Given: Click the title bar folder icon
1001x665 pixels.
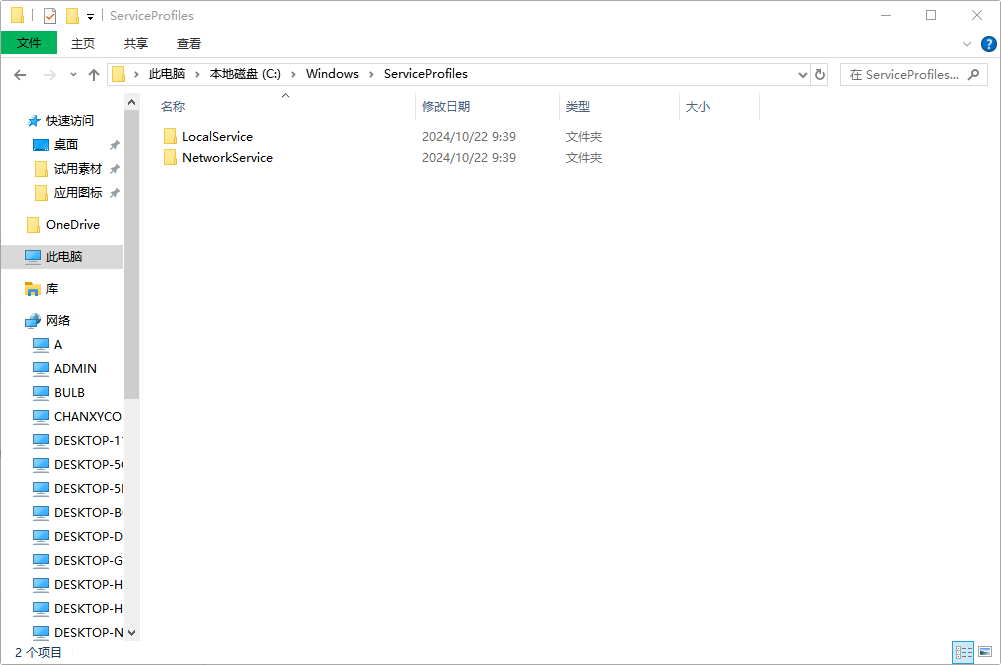Looking at the screenshot, I should [17, 15].
